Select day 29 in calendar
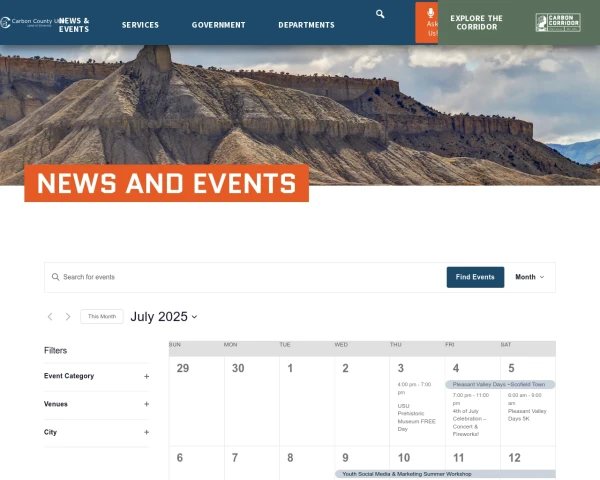This screenshot has height=480, width=600. pos(183,368)
